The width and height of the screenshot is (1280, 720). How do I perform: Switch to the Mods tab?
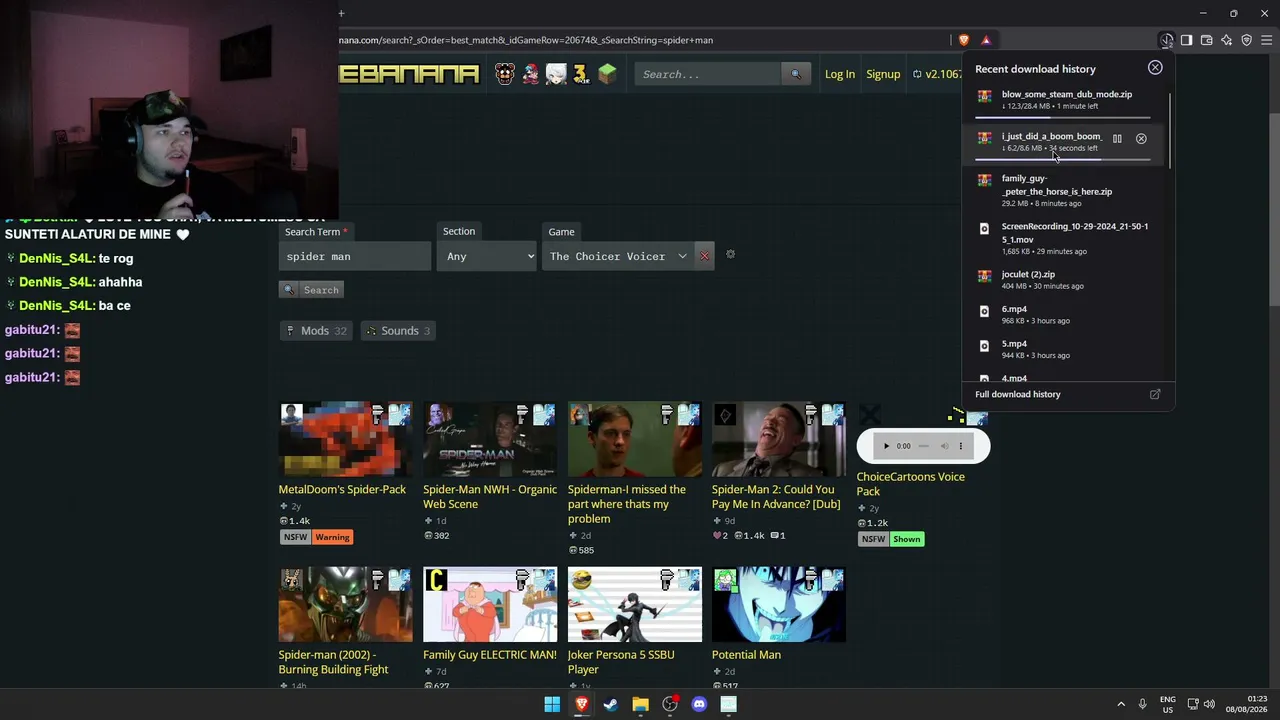(316, 331)
